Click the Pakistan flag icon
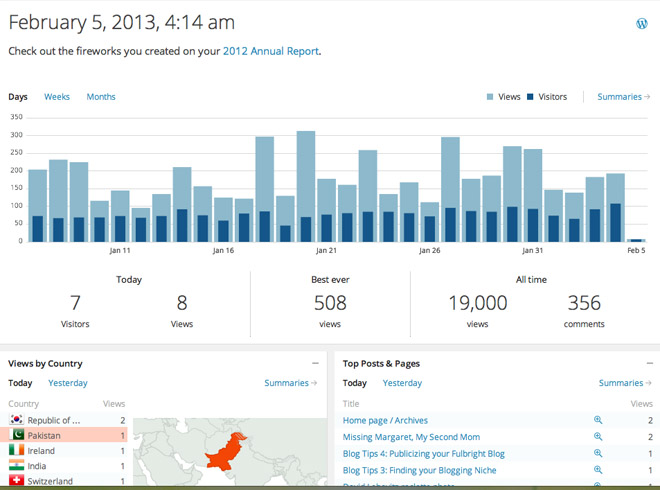The width and height of the screenshot is (660, 490). coord(16,436)
